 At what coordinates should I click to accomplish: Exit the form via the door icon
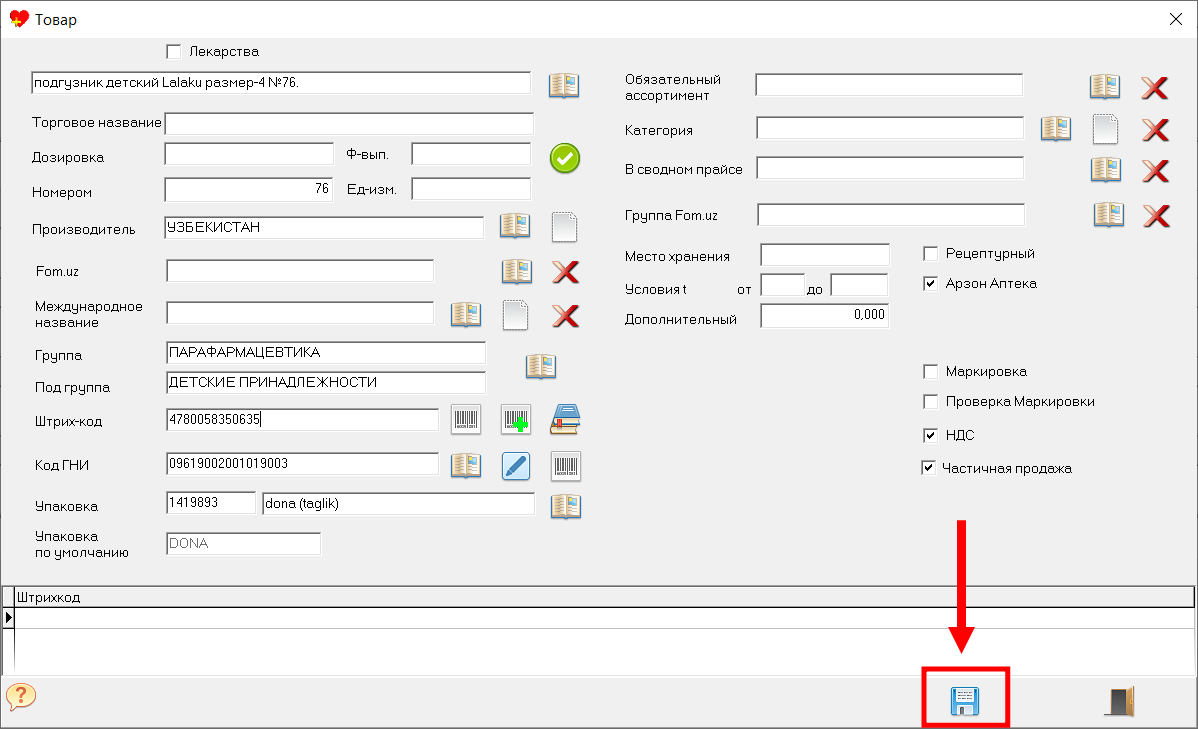pos(1119,701)
